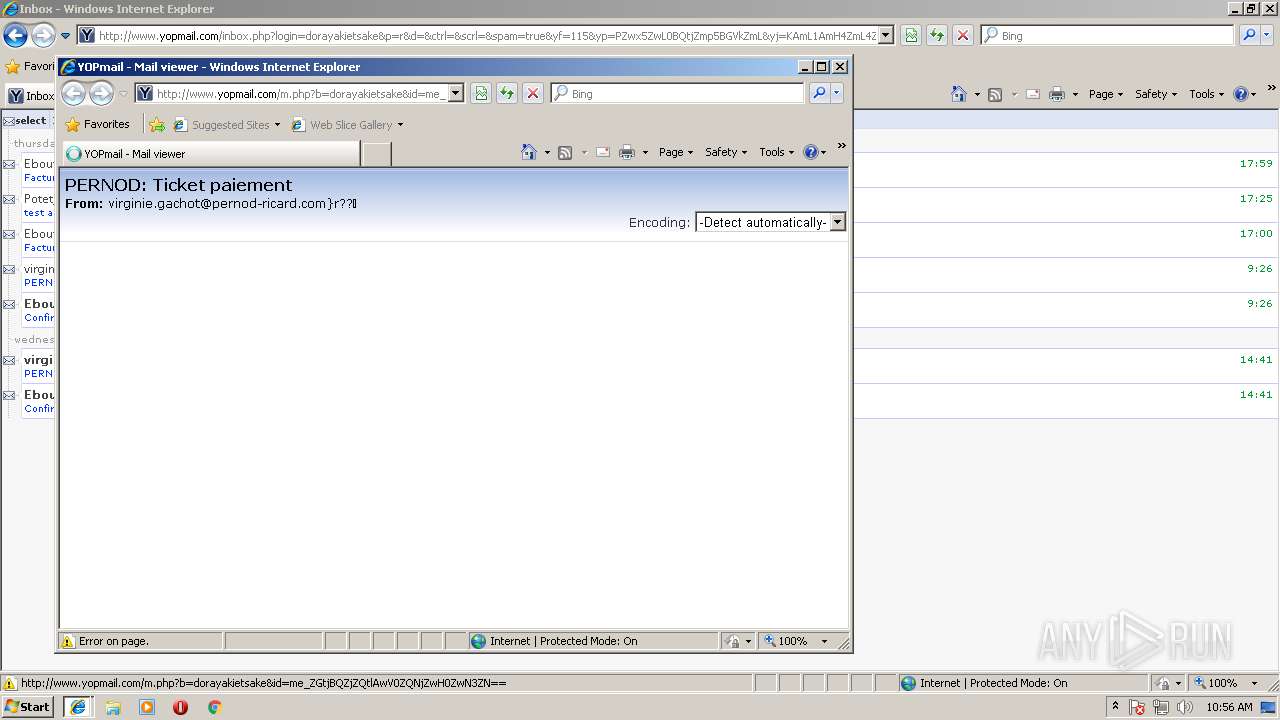Click Bing search box in Inbox window
This screenshot has width=1280, height=720.
click(1108, 35)
